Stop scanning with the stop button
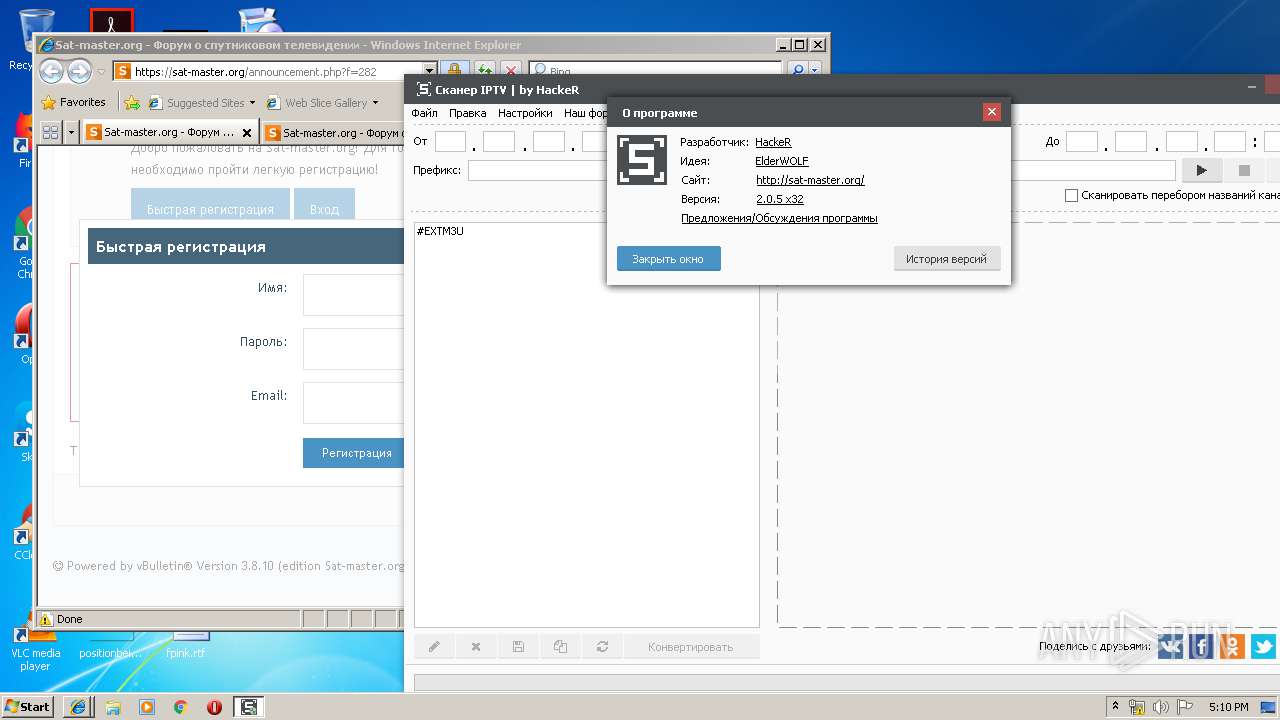Image resolution: width=1280 pixels, height=720 pixels. [x=1244, y=171]
